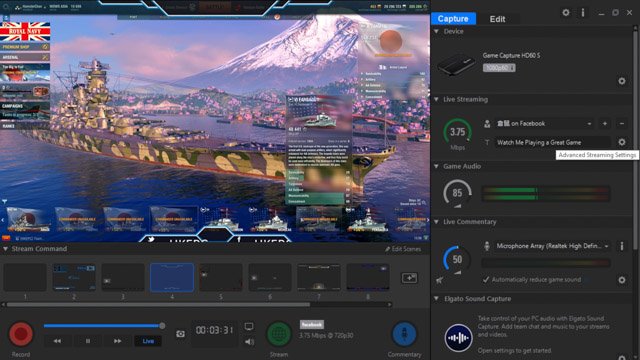This screenshot has width=640, height=360.
Task: Click the scenes horizontal scrollbar
Action: click(158, 304)
